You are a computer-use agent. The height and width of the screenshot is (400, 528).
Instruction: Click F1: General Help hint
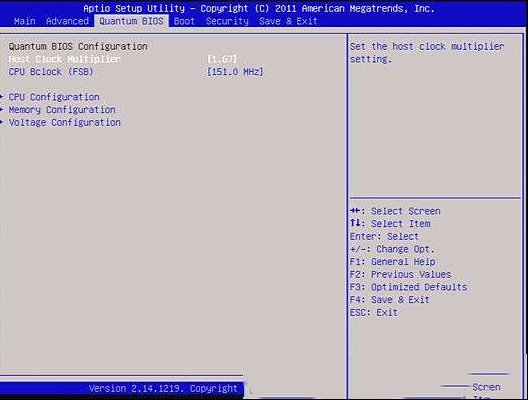click(393, 262)
